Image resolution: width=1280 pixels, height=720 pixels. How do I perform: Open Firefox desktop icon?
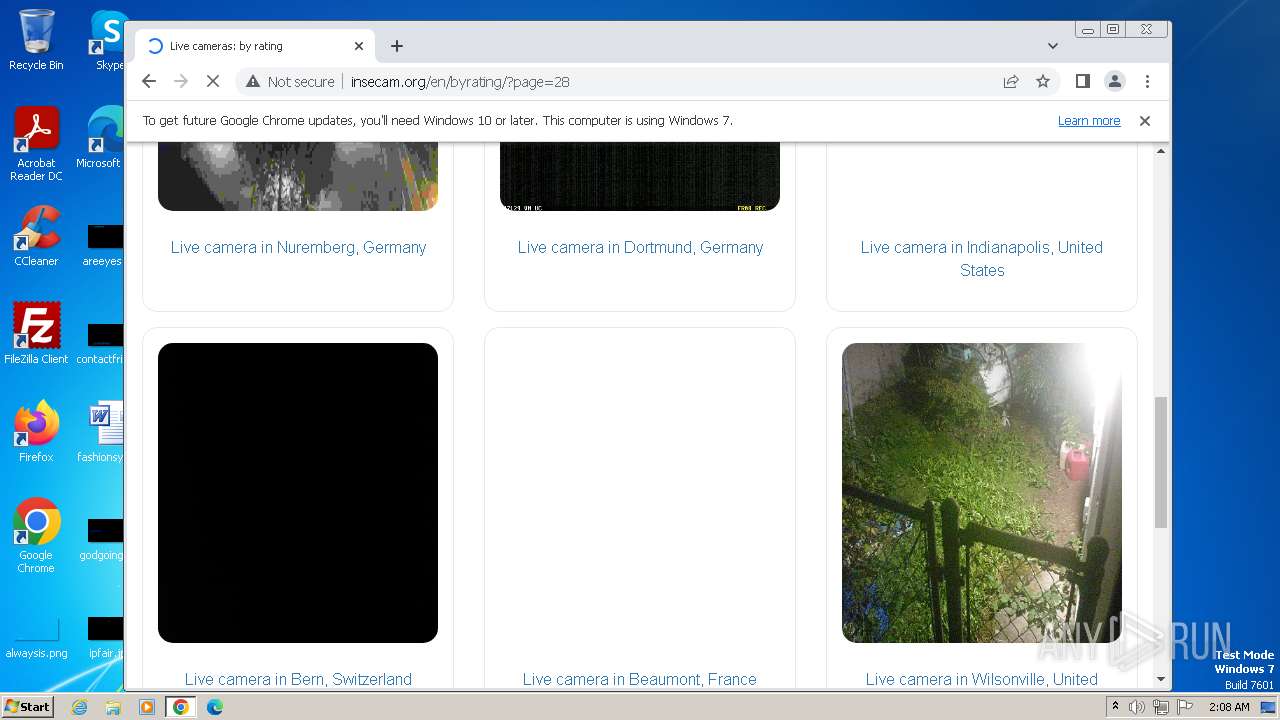click(x=36, y=431)
